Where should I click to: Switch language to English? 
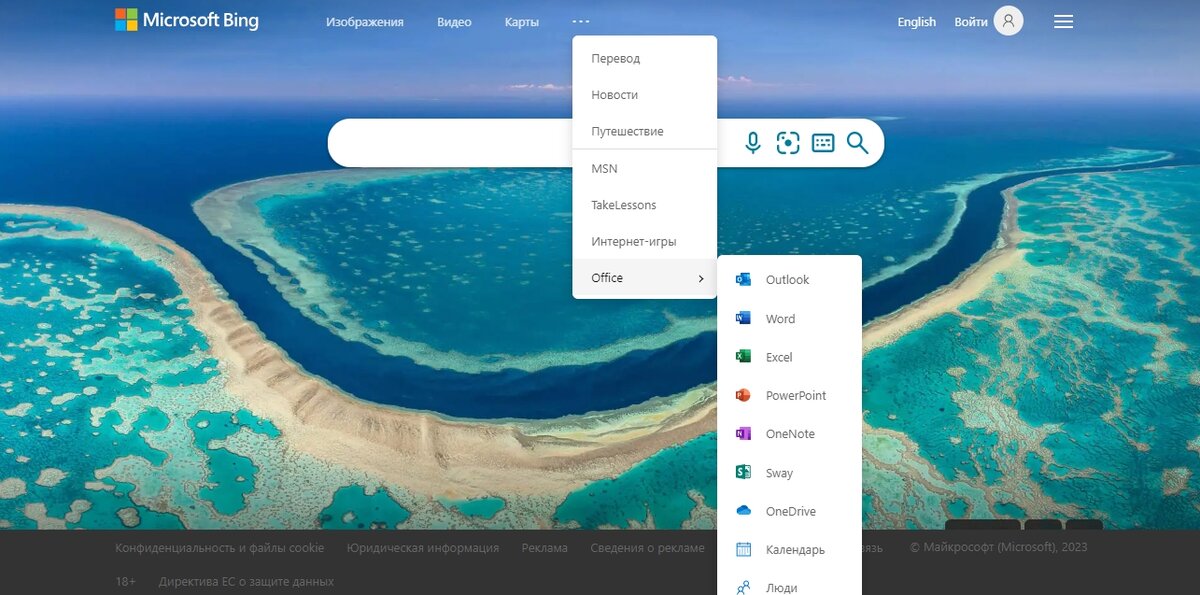click(x=917, y=22)
